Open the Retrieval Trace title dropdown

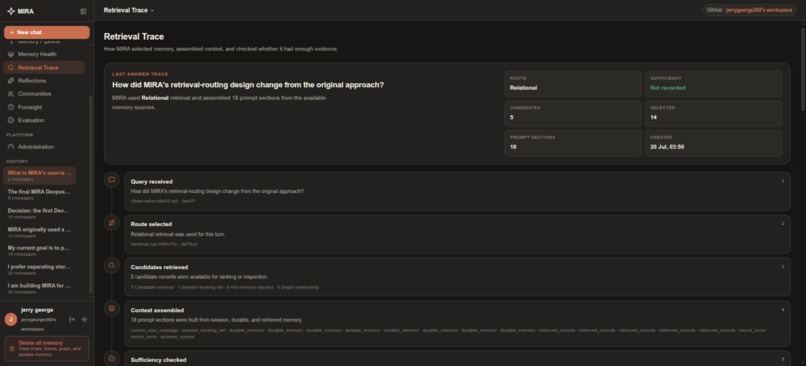(128, 10)
